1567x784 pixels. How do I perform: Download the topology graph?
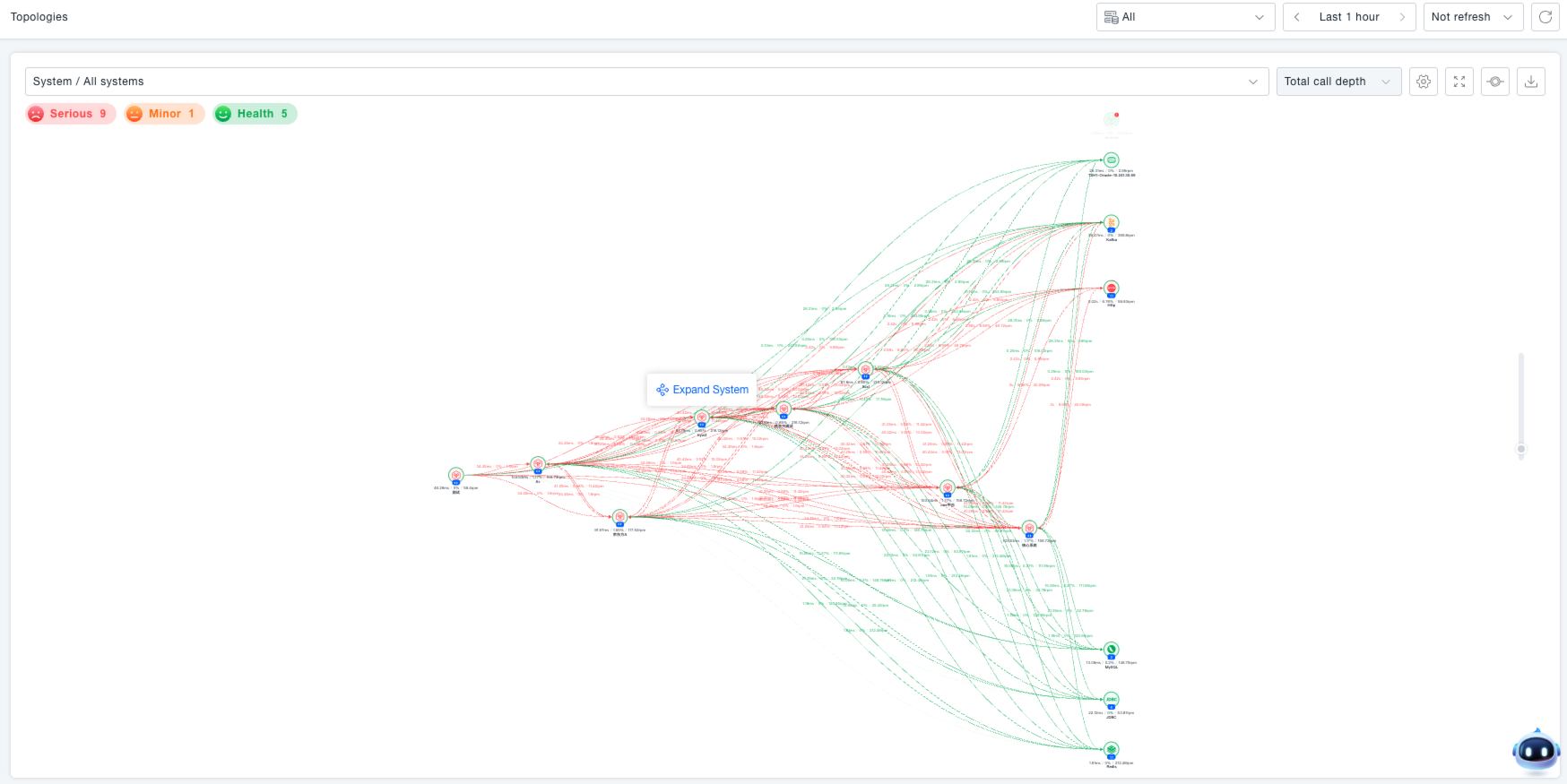point(1531,82)
